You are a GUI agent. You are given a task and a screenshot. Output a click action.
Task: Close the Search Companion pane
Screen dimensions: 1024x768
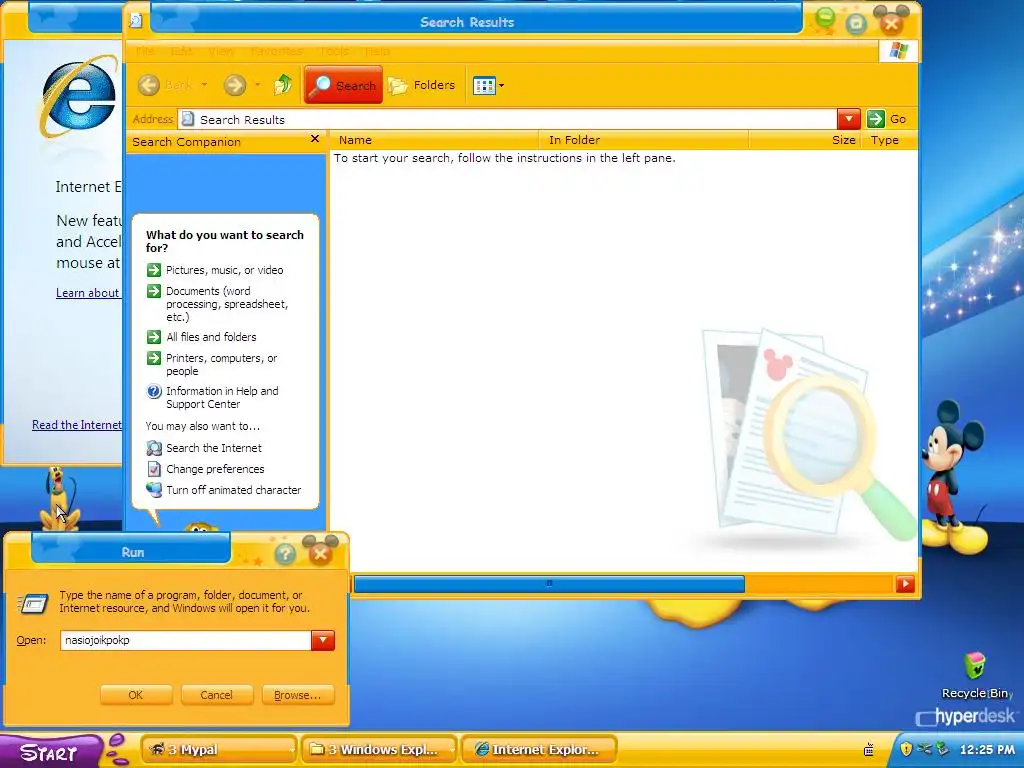pos(315,139)
